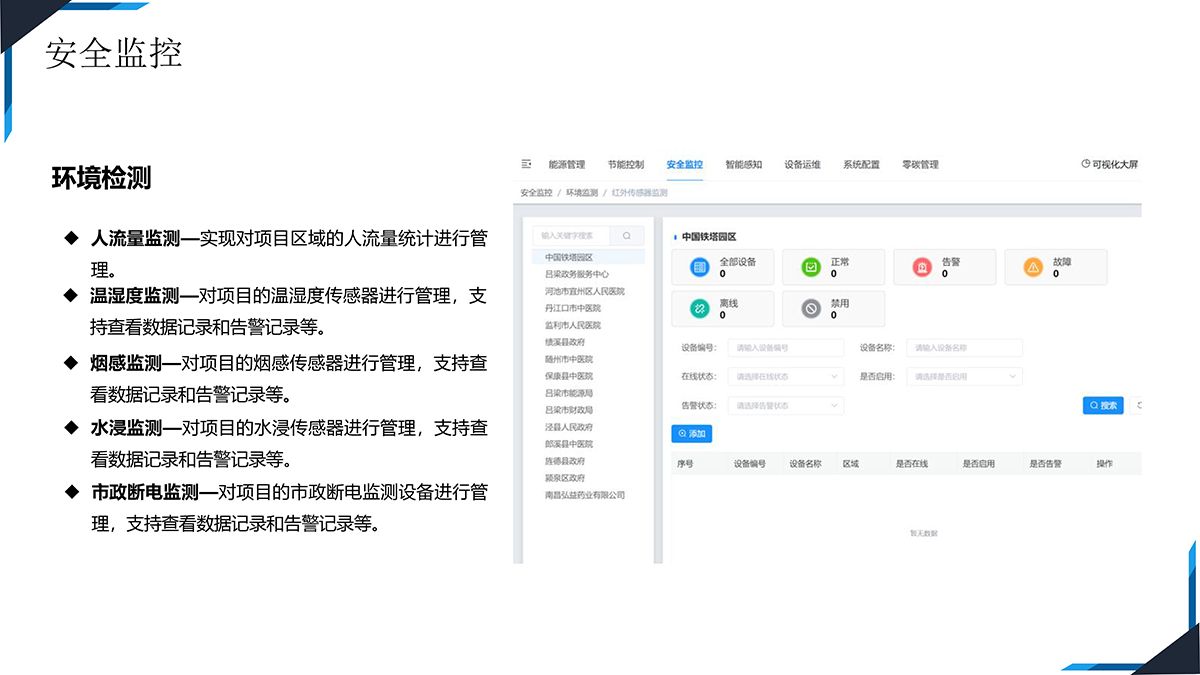Open 可视化大屏 link
1200x675 pixels.
click(1110, 164)
